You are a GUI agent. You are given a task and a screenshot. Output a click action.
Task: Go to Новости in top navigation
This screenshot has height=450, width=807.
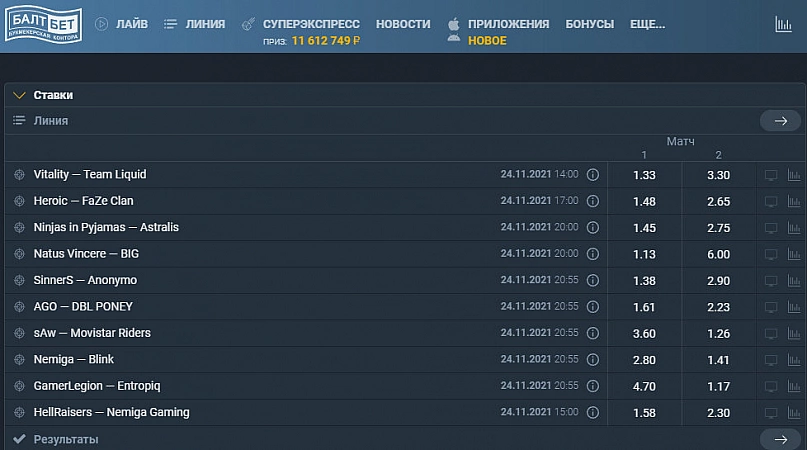click(403, 24)
